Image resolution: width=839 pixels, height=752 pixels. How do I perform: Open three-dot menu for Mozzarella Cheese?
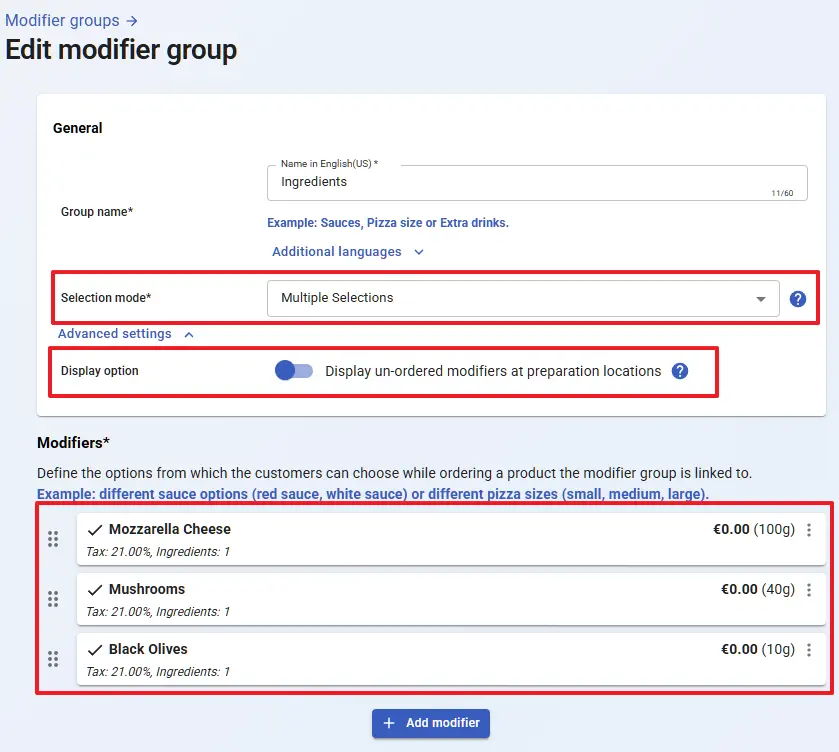(x=809, y=530)
